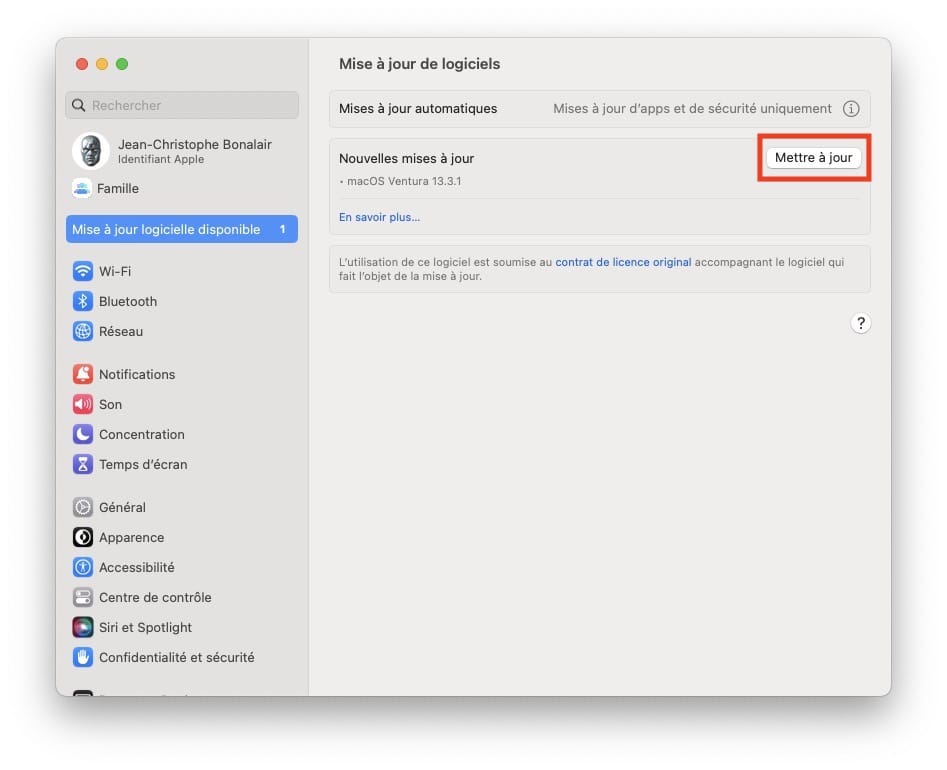The width and height of the screenshot is (947, 770).
Task: Click the Mettre à jour button
Action: tap(814, 158)
